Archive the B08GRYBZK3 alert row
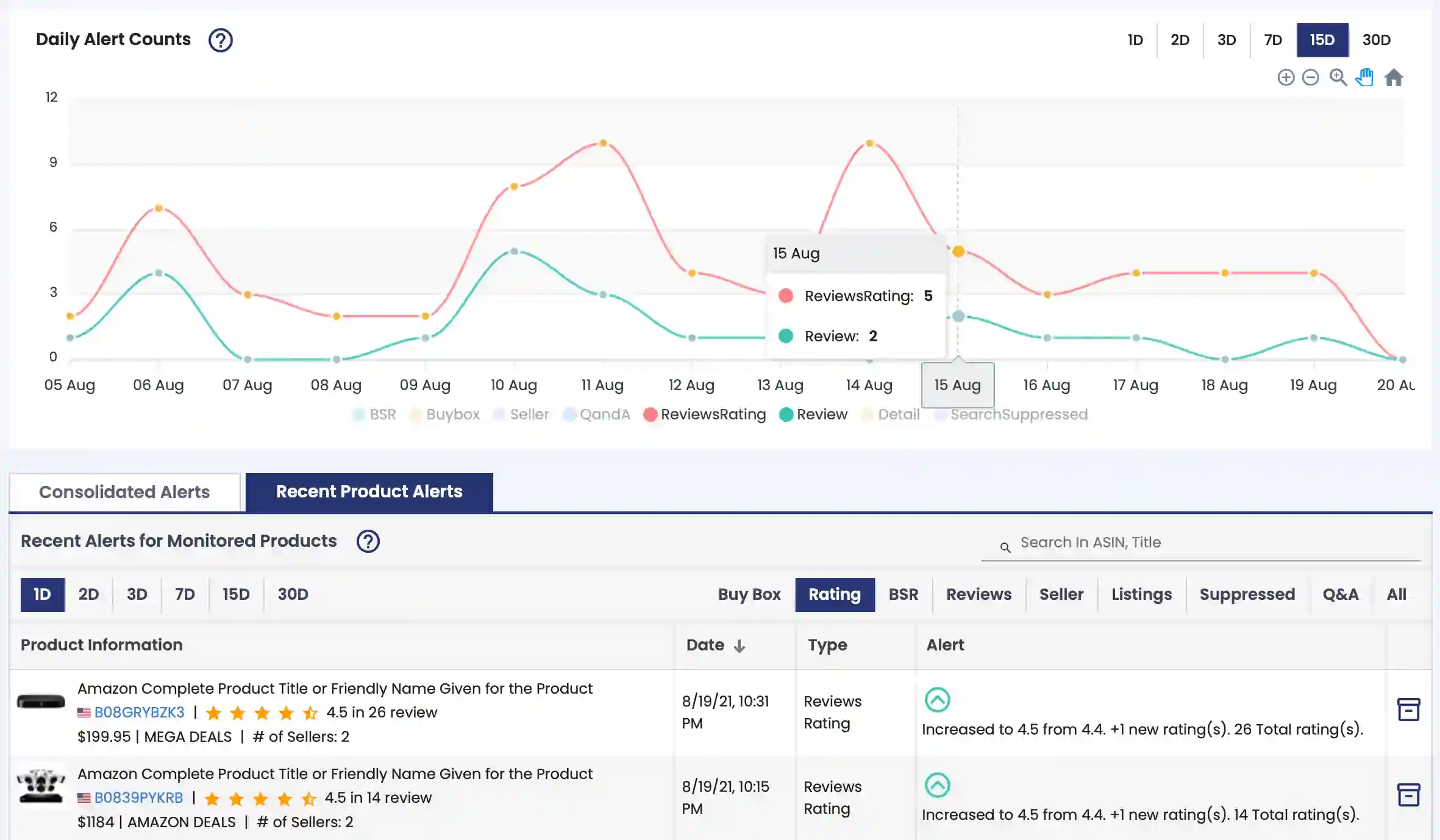 pos(1408,710)
